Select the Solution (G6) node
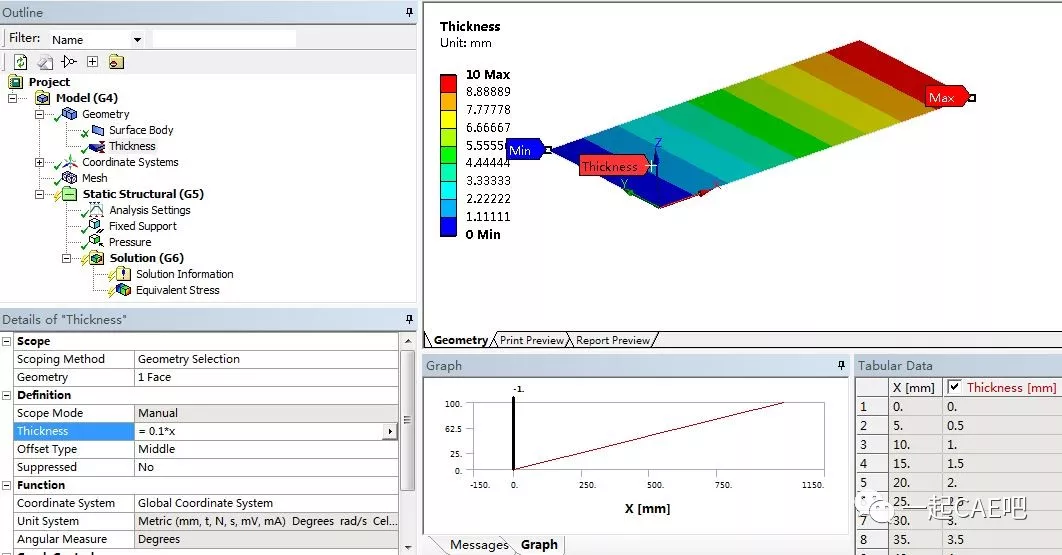The height and width of the screenshot is (555, 1062). click(146, 258)
